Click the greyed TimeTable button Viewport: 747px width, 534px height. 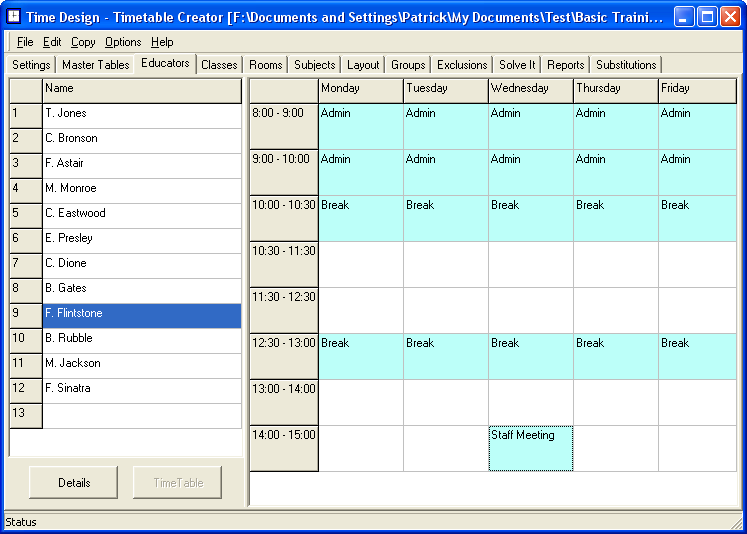click(x=178, y=483)
